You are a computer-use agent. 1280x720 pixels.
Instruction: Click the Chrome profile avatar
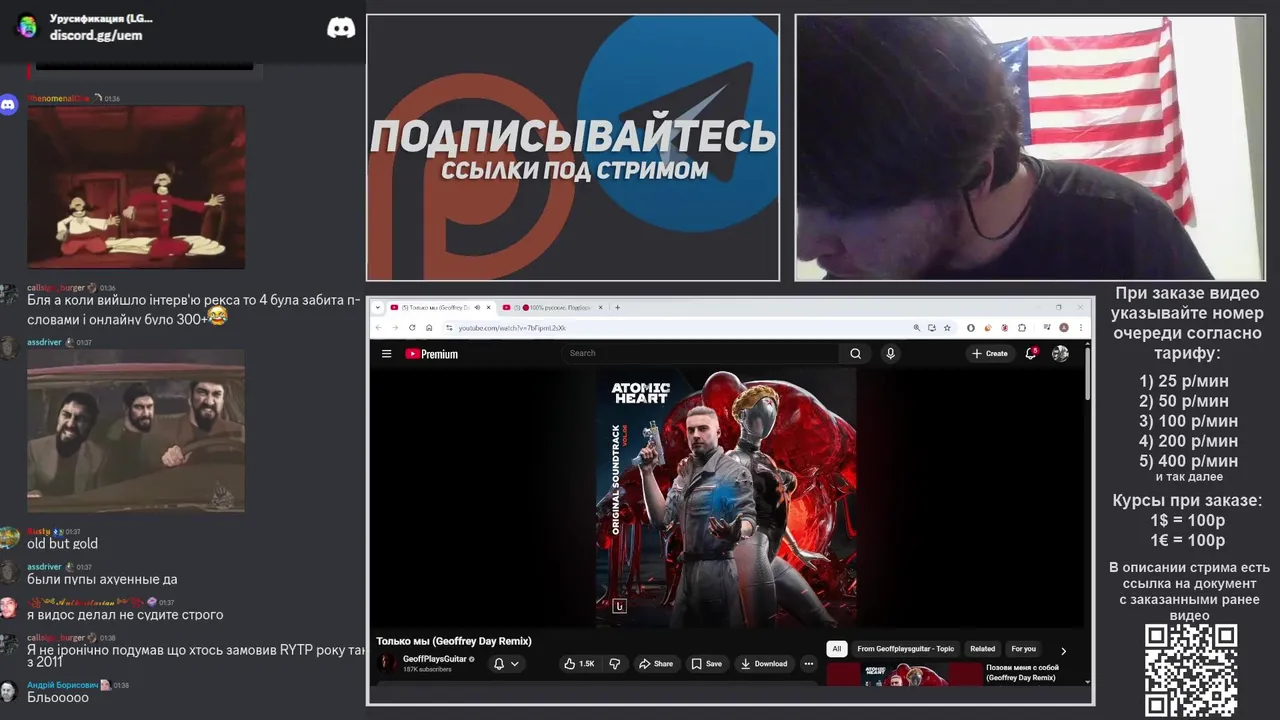pyautogui.click(x=1064, y=327)
